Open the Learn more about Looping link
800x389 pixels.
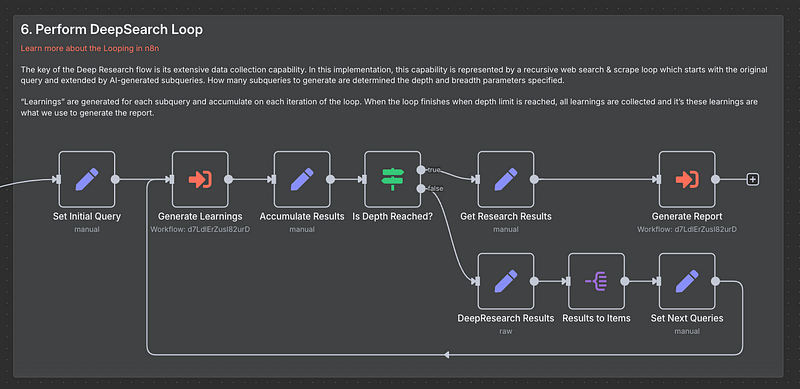pos(93,48)
